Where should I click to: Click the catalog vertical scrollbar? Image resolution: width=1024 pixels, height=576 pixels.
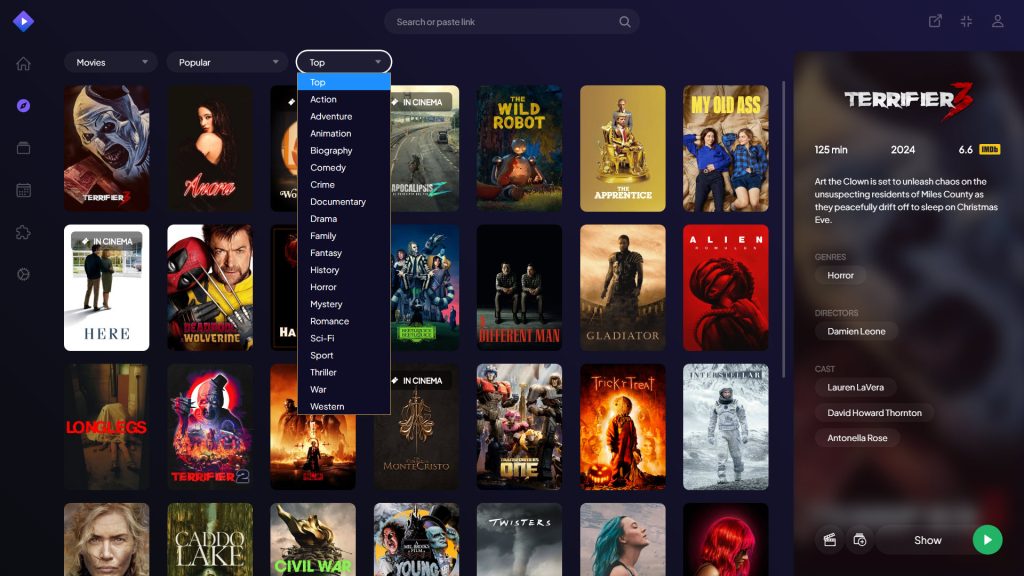click(x=783, y=229)
